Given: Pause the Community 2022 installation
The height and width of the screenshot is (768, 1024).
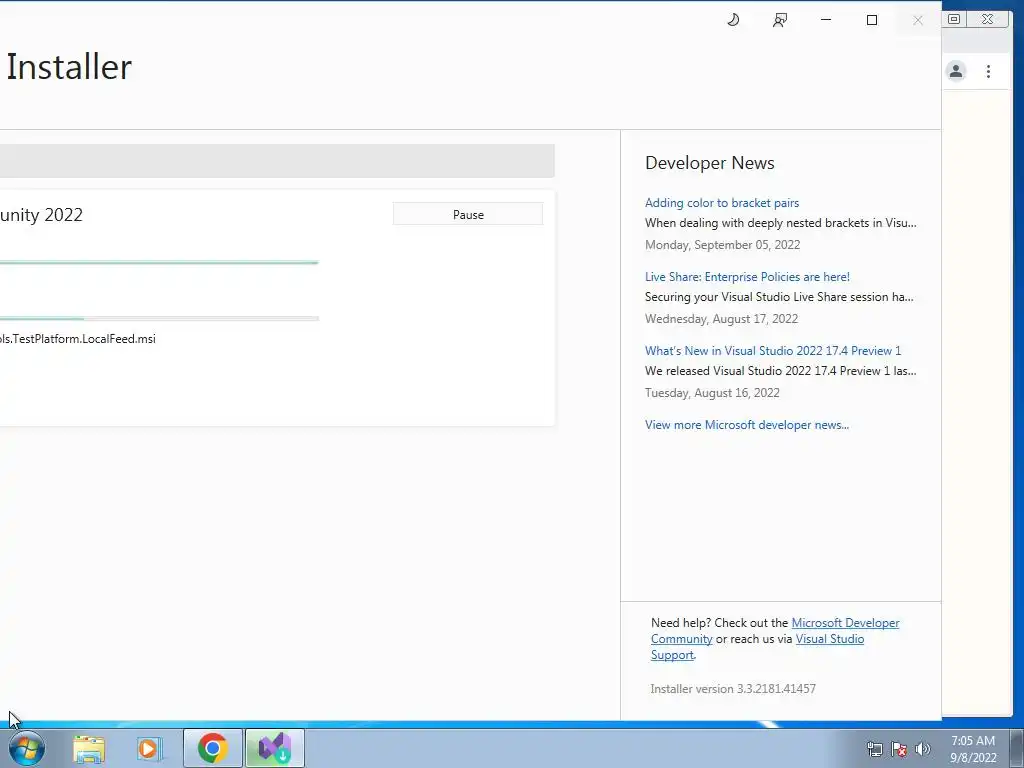Looking at the screenshot, I should [468, 214].
